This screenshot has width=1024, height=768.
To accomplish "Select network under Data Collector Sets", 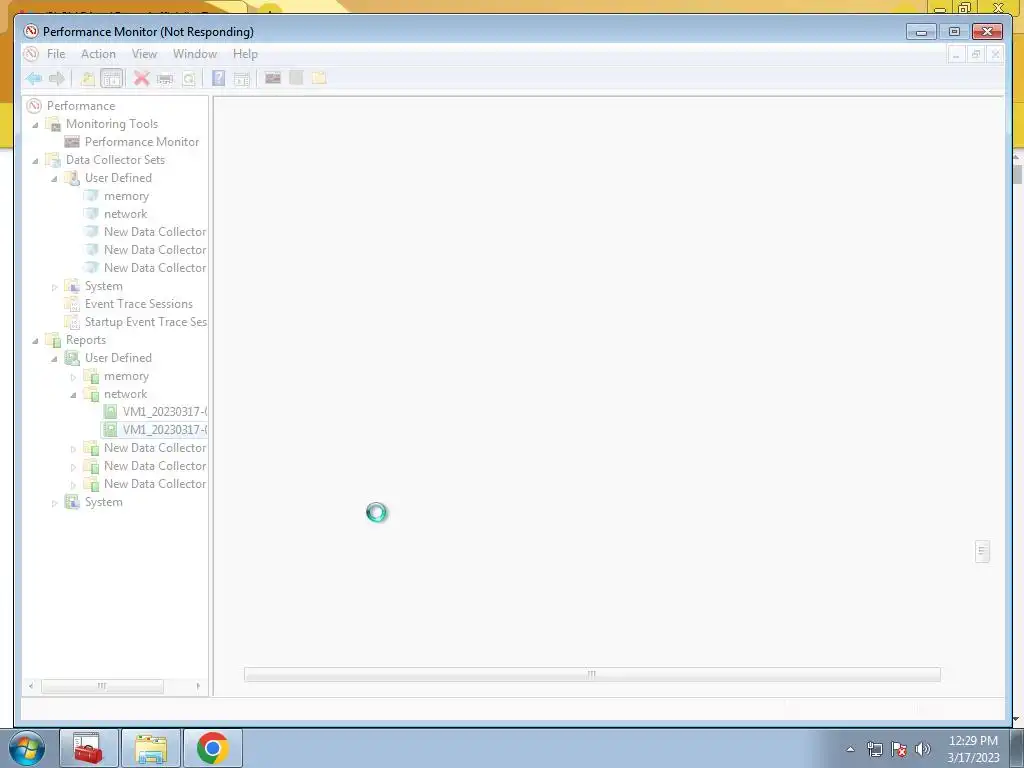I will 125,214.
